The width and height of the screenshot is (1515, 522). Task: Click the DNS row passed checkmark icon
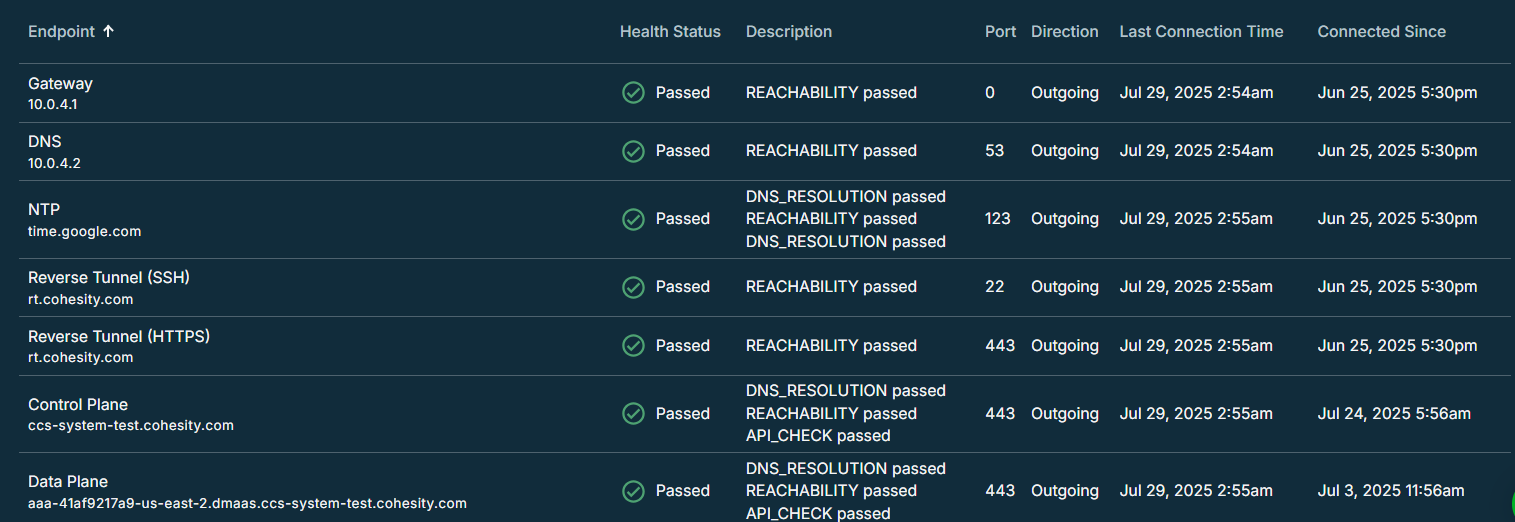tap(633, 151)
